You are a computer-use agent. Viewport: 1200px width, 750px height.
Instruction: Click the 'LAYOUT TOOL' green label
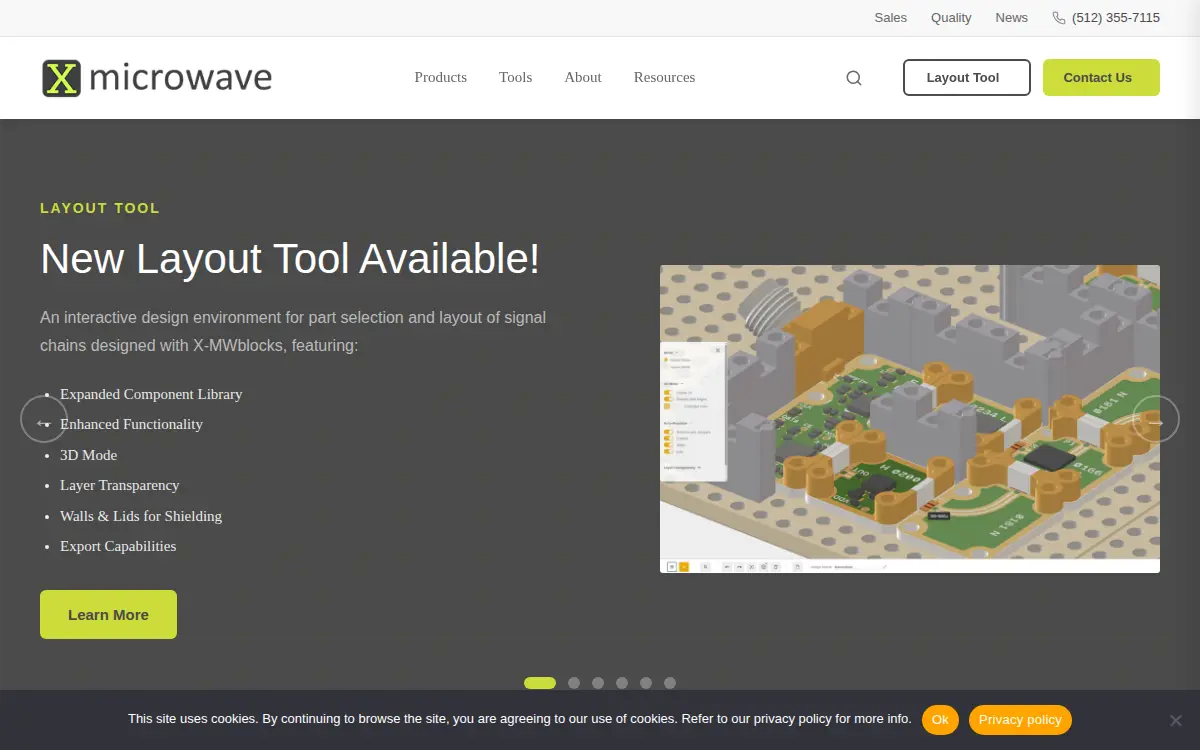tap(100, 208)
